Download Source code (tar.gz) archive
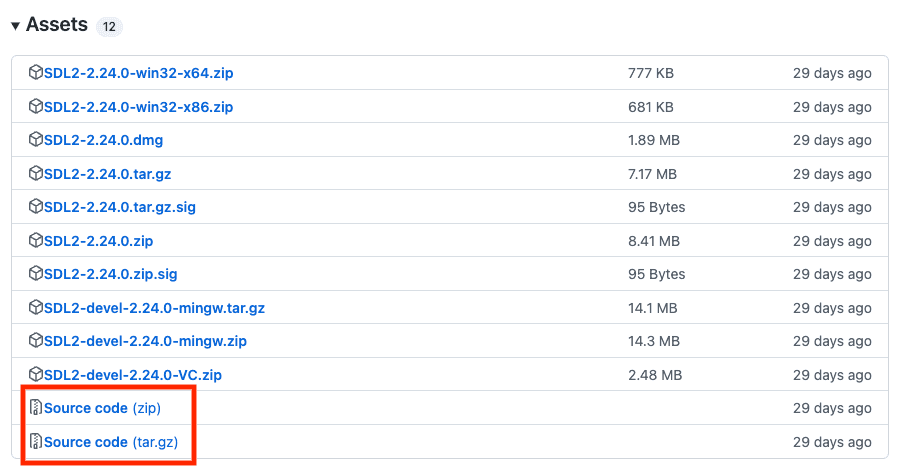 click(110, 442)
